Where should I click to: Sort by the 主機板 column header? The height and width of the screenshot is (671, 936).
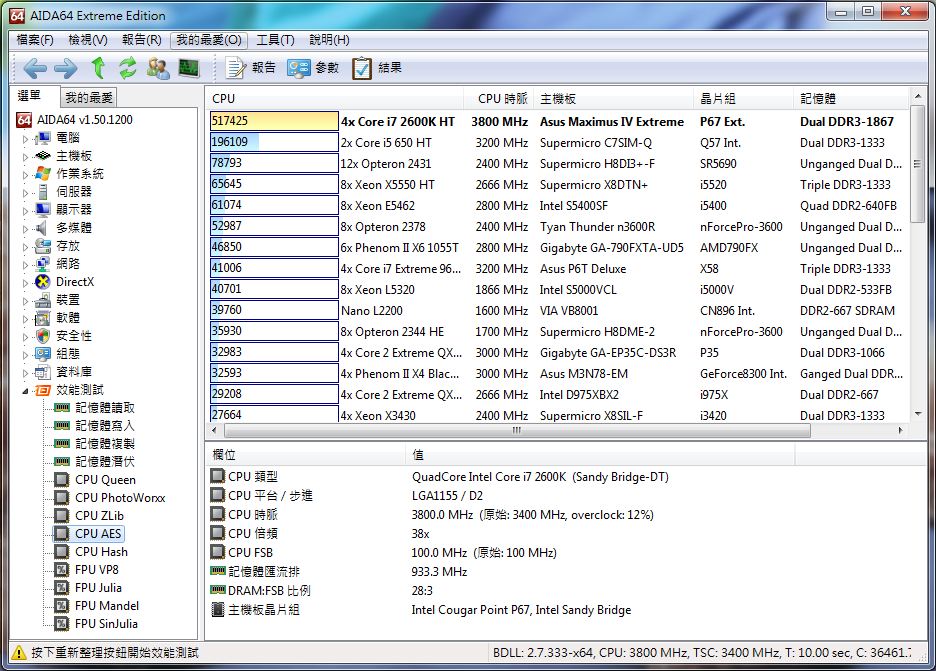tap(615, 99)
